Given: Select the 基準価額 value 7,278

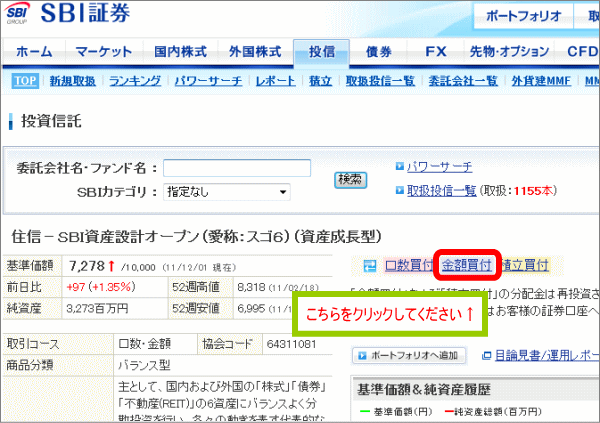Looking at the screenshot, I should (86, 266).
